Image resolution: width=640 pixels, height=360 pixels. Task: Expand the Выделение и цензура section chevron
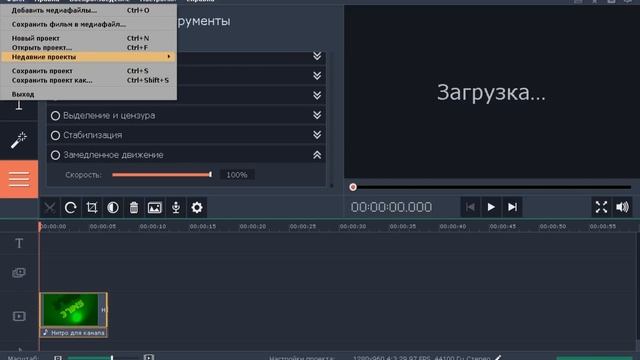(x=317, y=115)
